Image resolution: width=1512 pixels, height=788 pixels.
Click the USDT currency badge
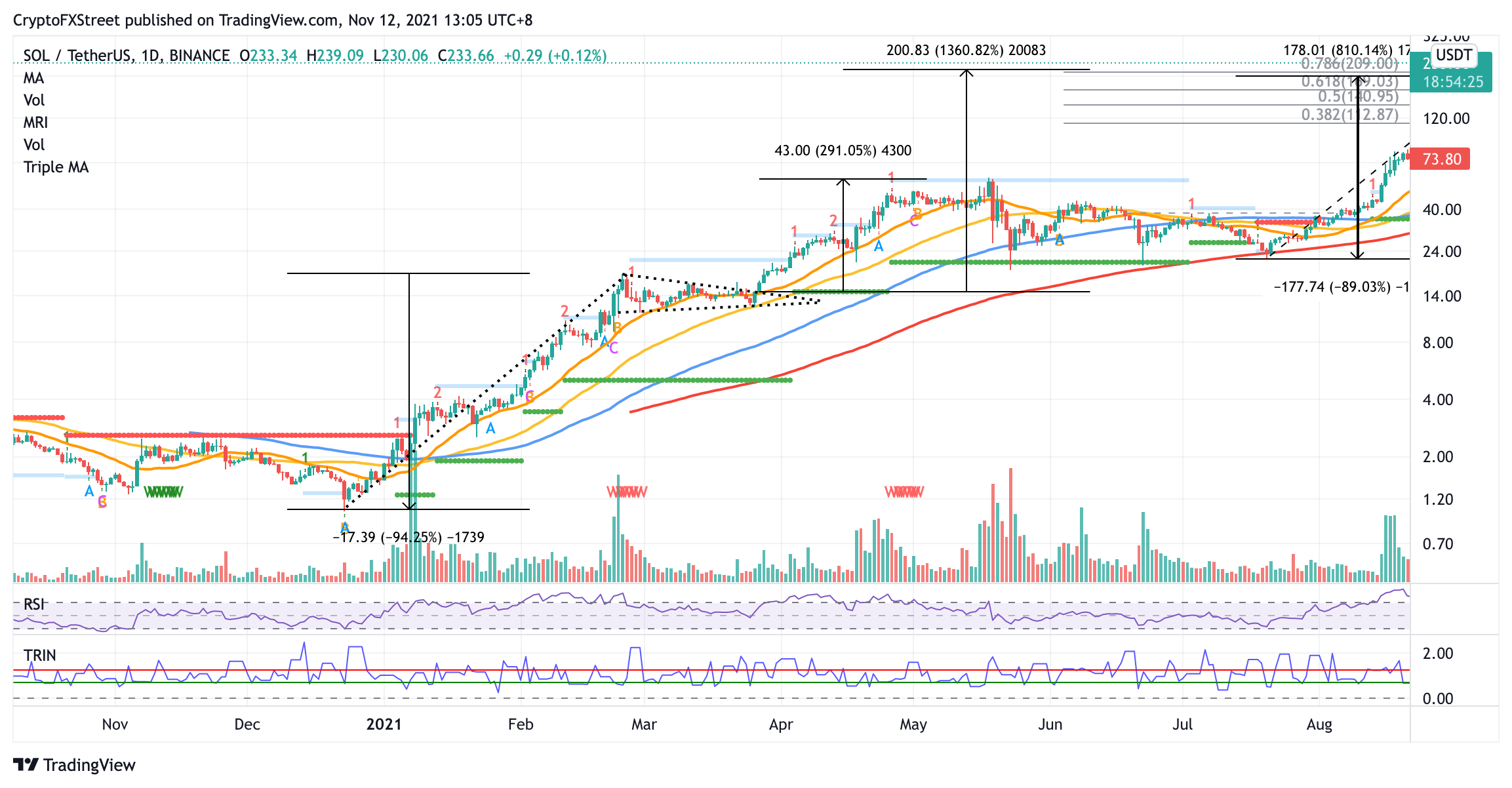[1454, 55]
